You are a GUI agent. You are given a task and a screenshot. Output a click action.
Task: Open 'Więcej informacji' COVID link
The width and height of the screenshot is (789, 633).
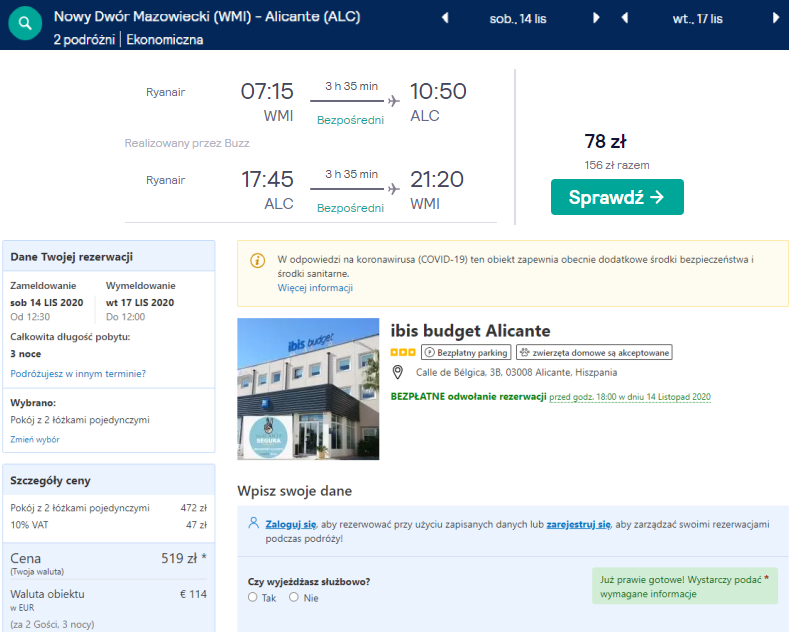(x=315, y=288)
